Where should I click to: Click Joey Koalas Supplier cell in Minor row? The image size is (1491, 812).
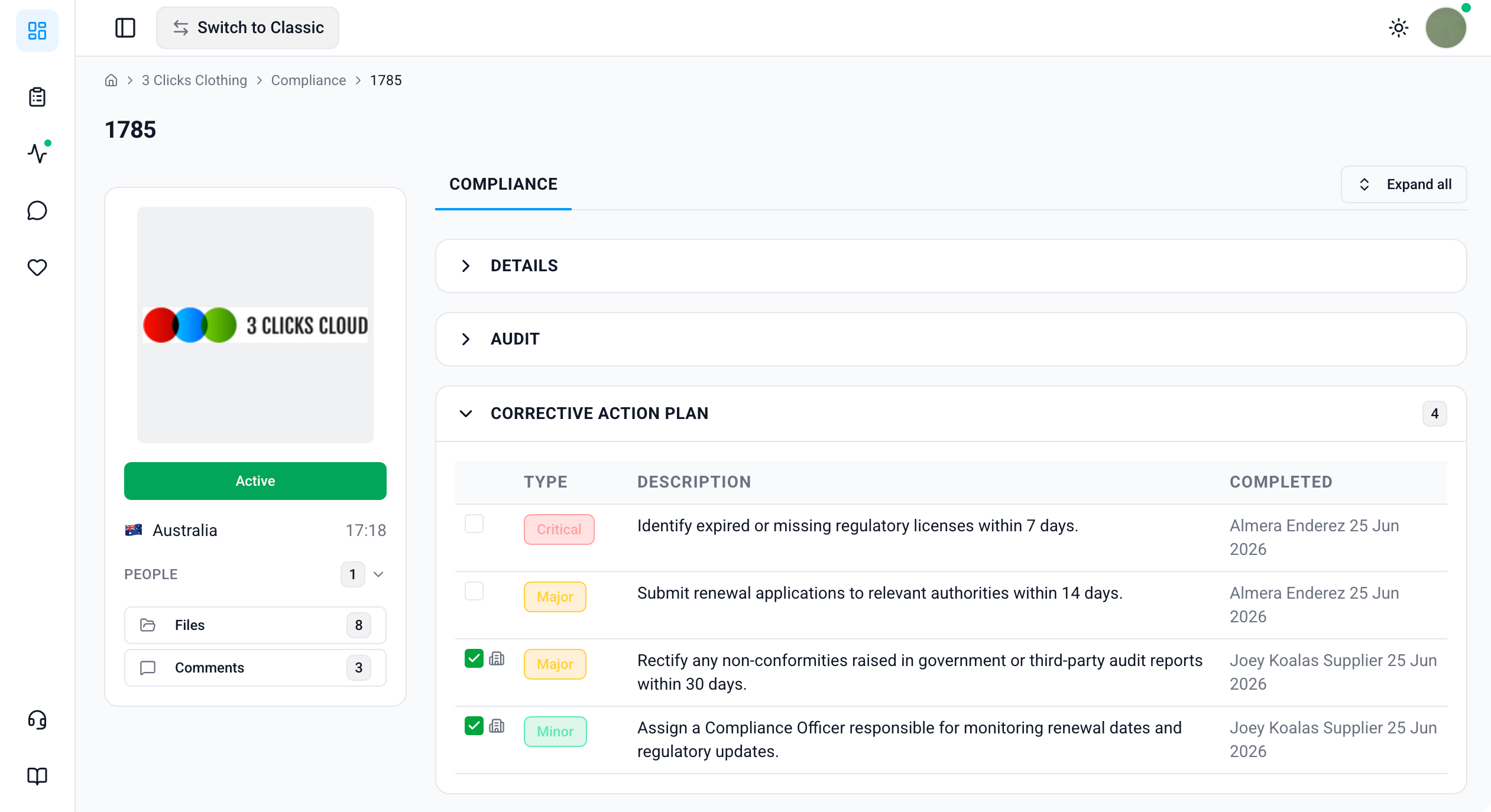1333,740
